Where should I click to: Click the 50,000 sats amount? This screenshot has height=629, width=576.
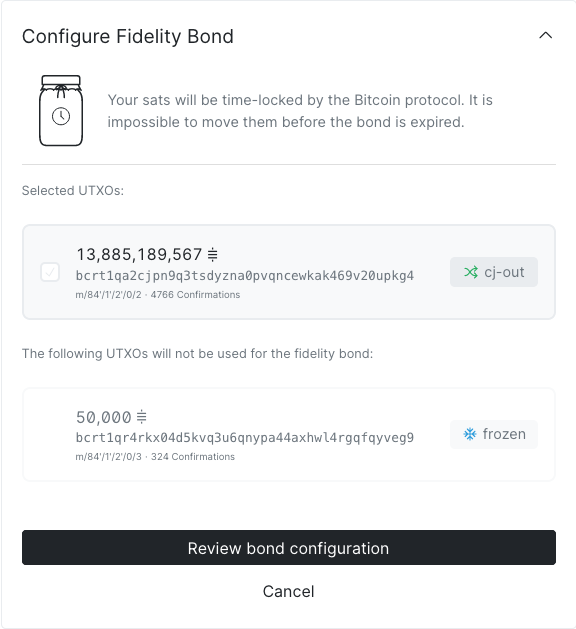[104, 417]
